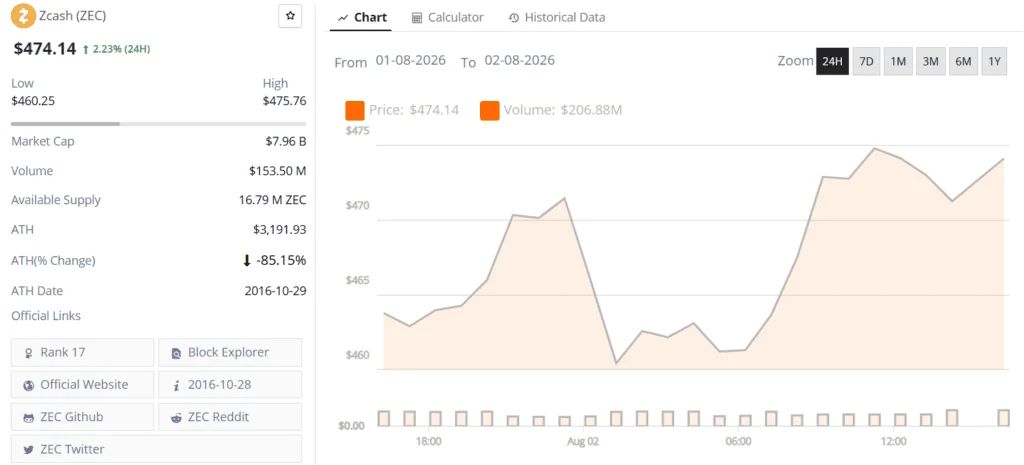
Task: Click the Market Cap value $7.96 B
Action: (285, 141)
